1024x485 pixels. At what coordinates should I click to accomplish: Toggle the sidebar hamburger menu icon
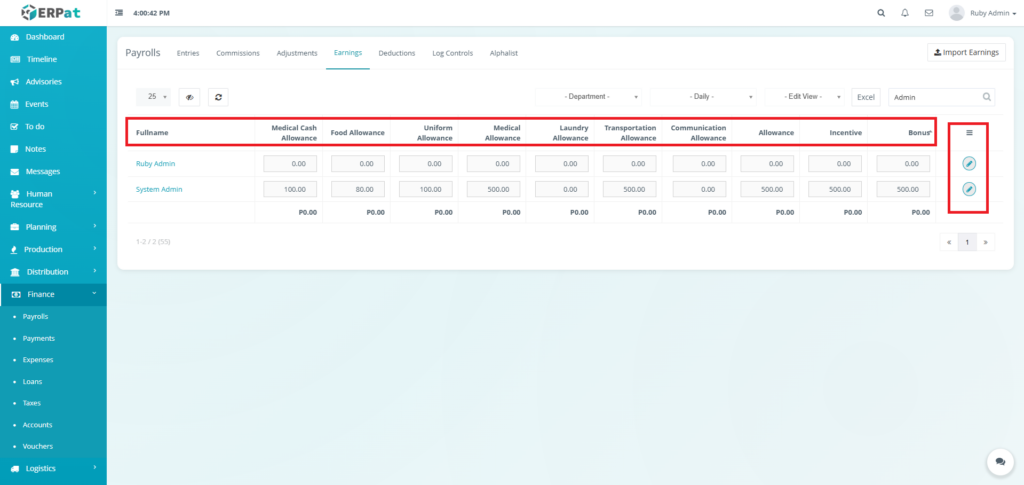click(x=120, y=13)
